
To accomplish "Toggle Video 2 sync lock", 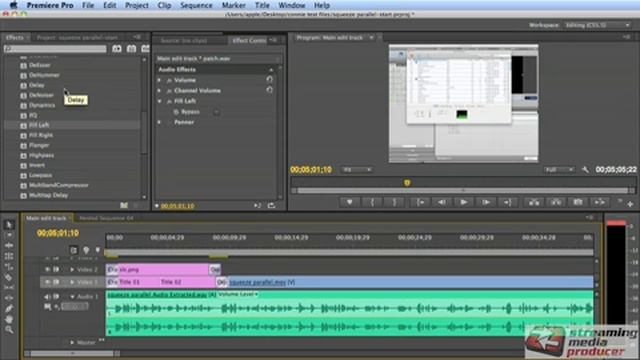I will (56, 269).
